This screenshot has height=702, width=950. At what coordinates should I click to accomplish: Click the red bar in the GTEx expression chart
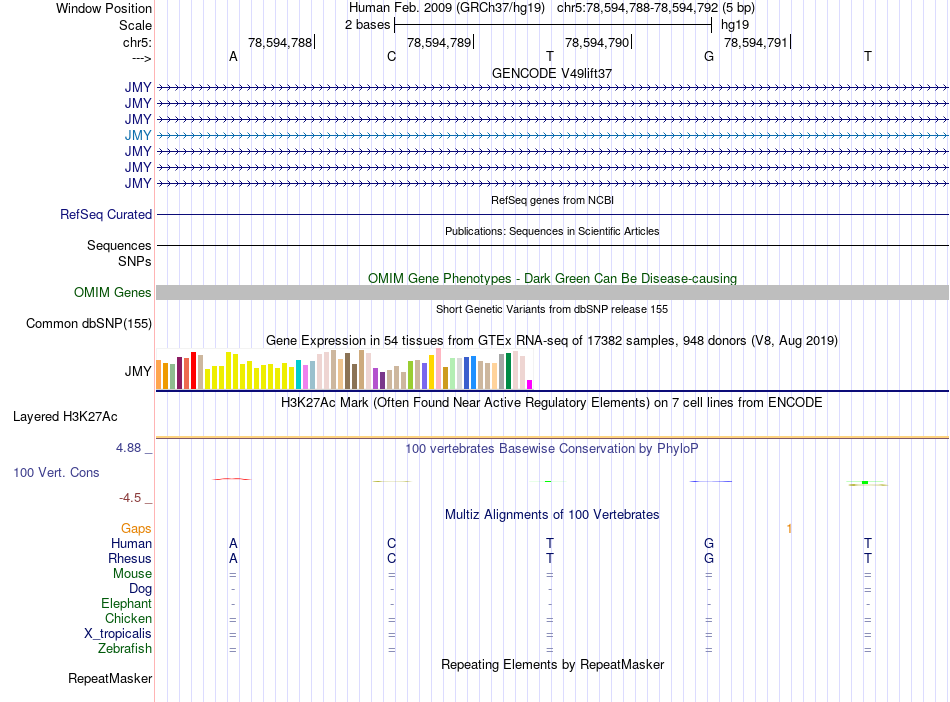click(x=193, y=370)
